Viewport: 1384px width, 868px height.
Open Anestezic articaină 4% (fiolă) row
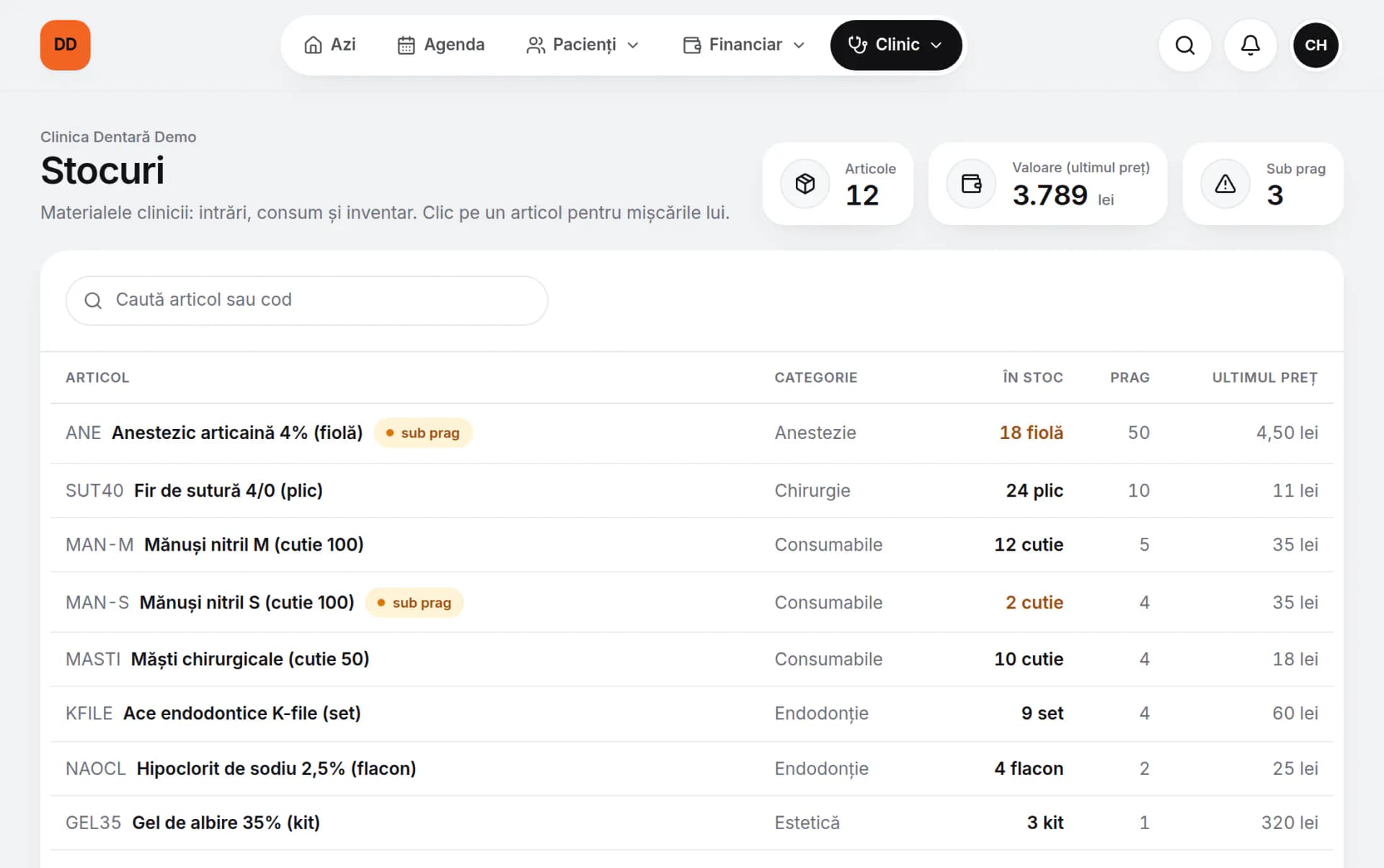[x=692, y=433]
